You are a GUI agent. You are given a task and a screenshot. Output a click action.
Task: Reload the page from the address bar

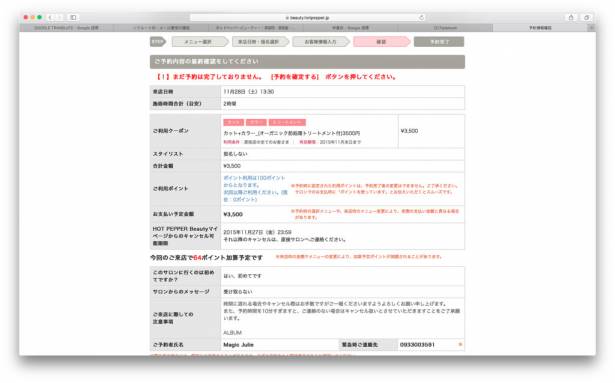pyautogui.click(x=421, y=18)
